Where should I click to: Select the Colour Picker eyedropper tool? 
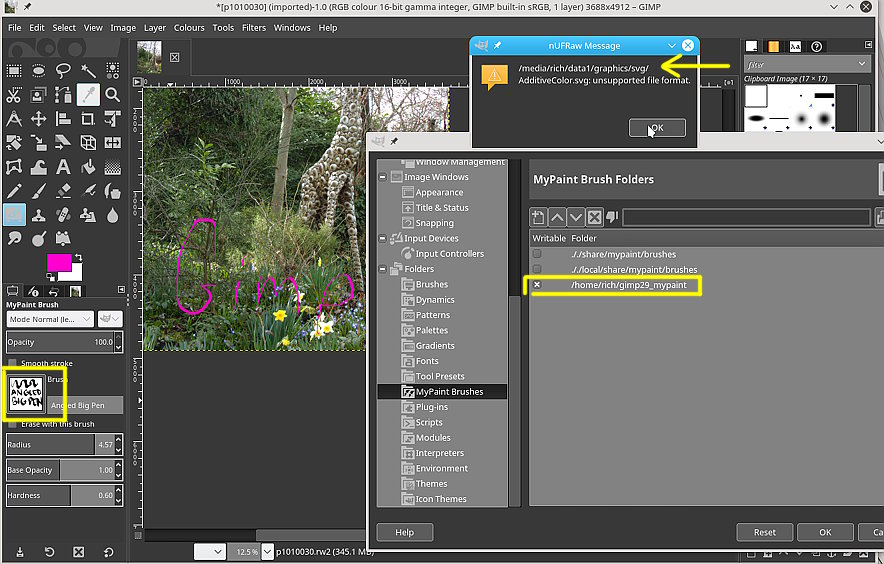pyautogui.click(x=88, y=95)
